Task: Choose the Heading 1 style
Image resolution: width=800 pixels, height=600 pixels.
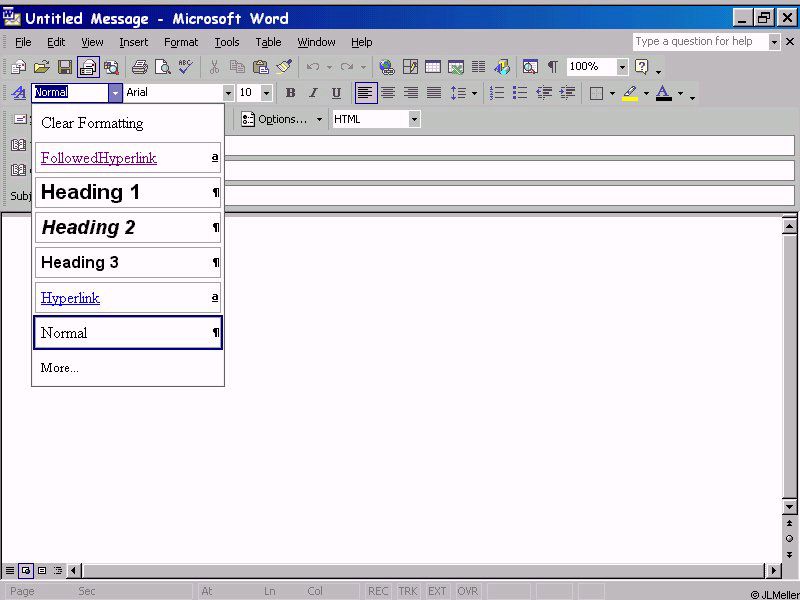Action: tap(128, 192)
